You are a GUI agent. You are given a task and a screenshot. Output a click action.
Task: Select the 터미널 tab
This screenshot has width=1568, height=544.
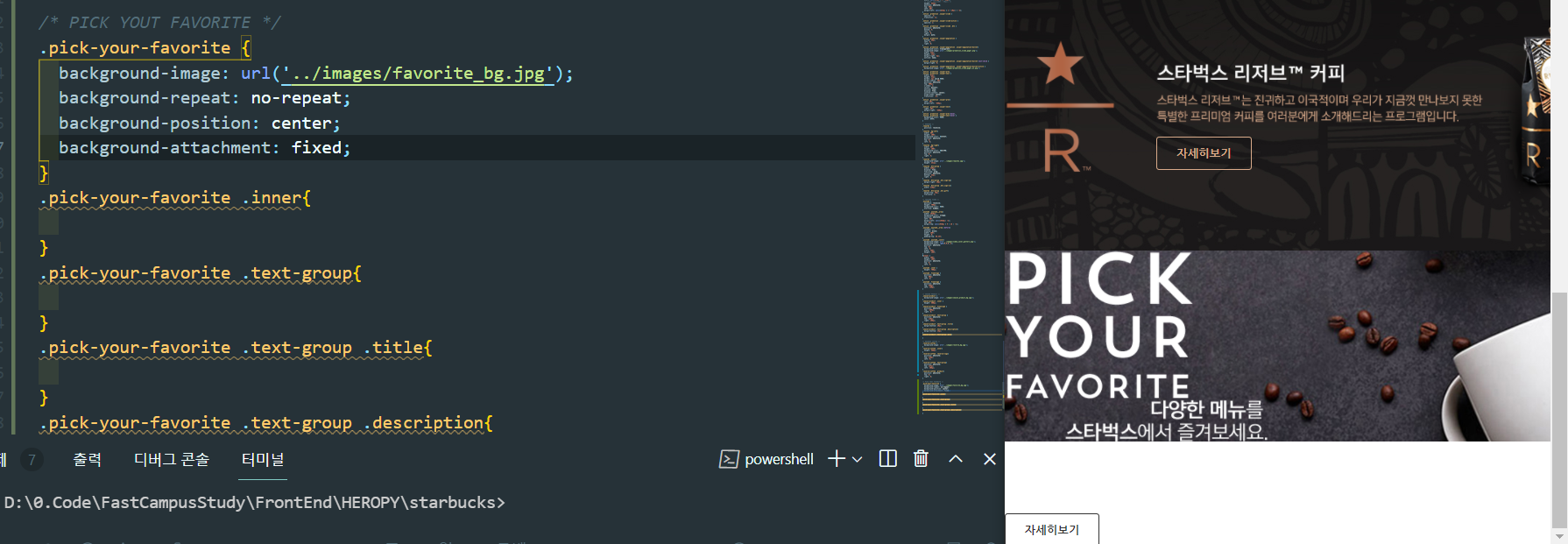click(263, 459)
